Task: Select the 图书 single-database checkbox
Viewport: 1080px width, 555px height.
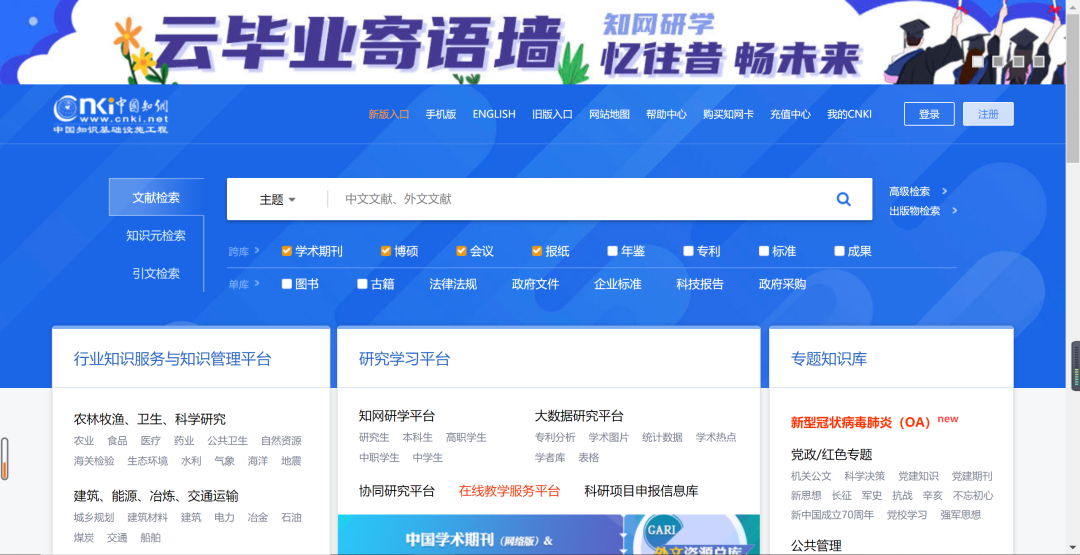Action: coord(287,284)
